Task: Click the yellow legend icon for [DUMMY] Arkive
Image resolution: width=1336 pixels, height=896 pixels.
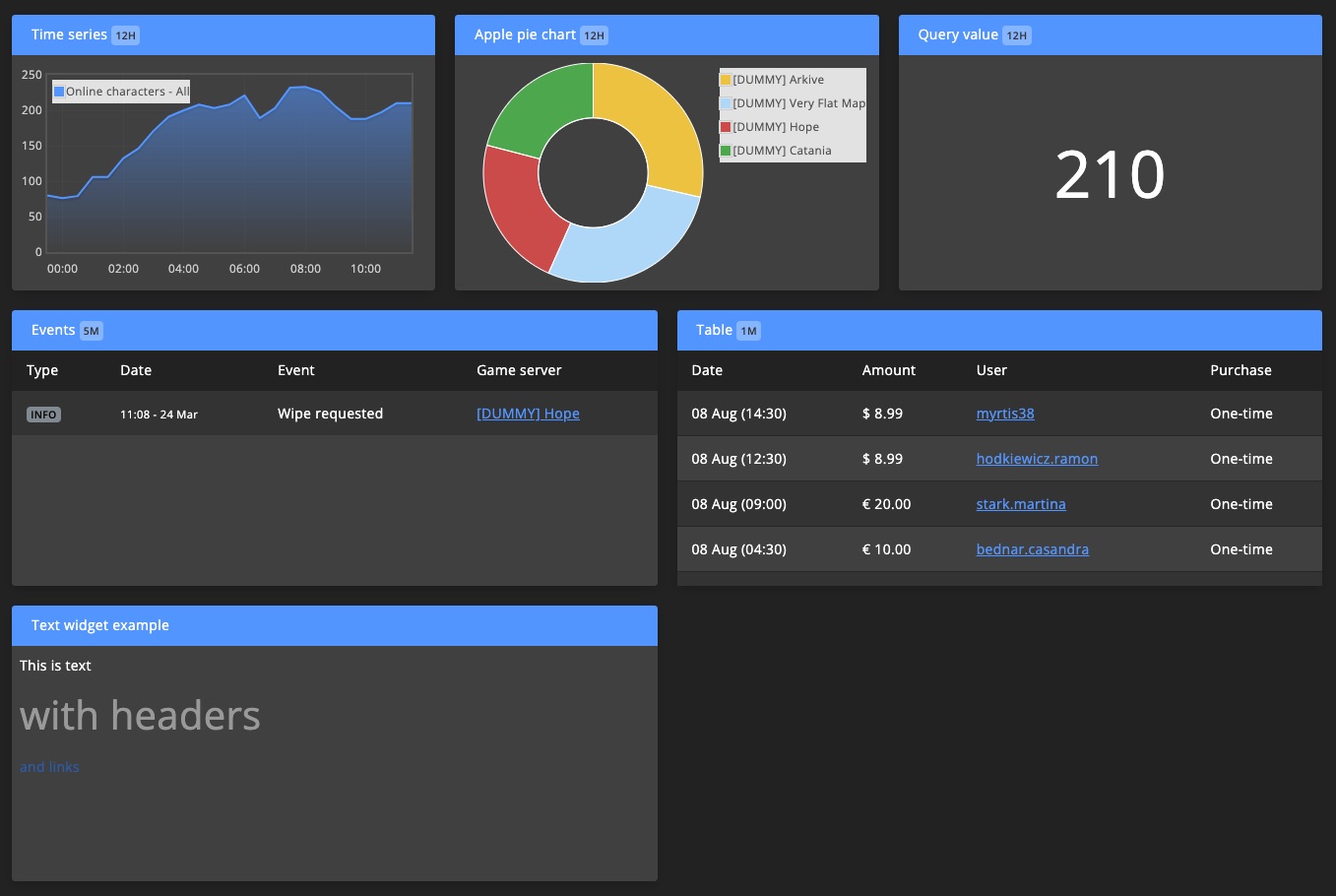Action: coord(726,79)
